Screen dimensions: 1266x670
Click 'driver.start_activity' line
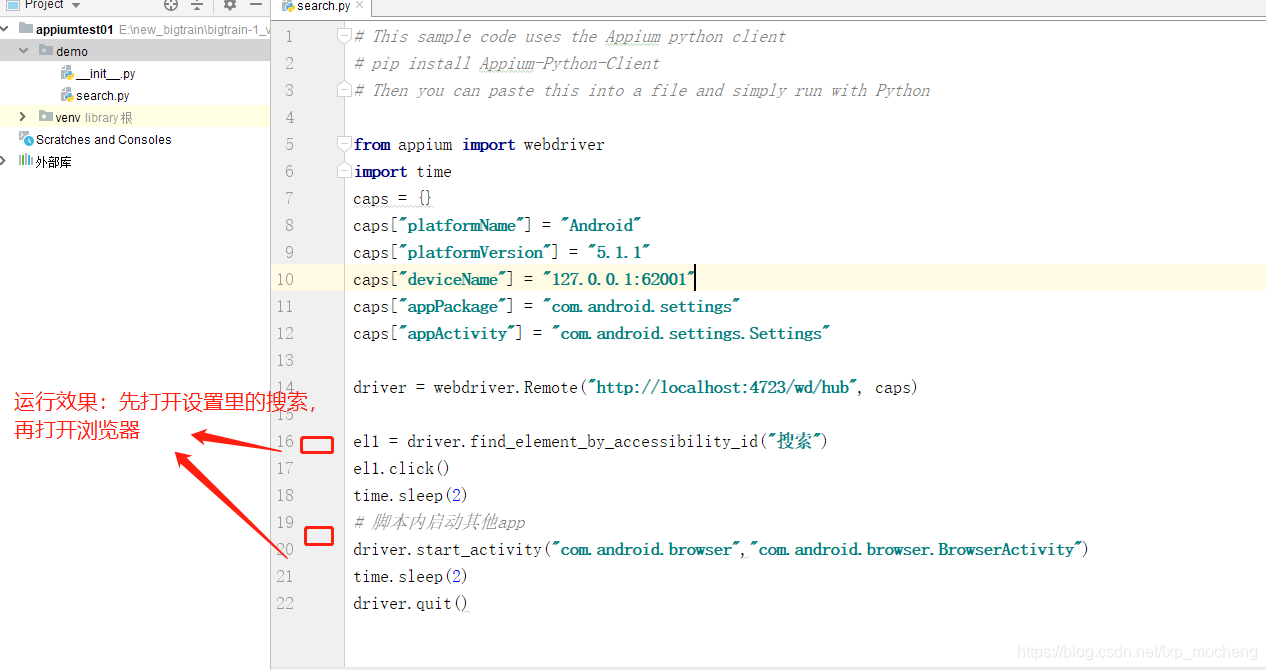pyautogui.click(x=721, y=549)
